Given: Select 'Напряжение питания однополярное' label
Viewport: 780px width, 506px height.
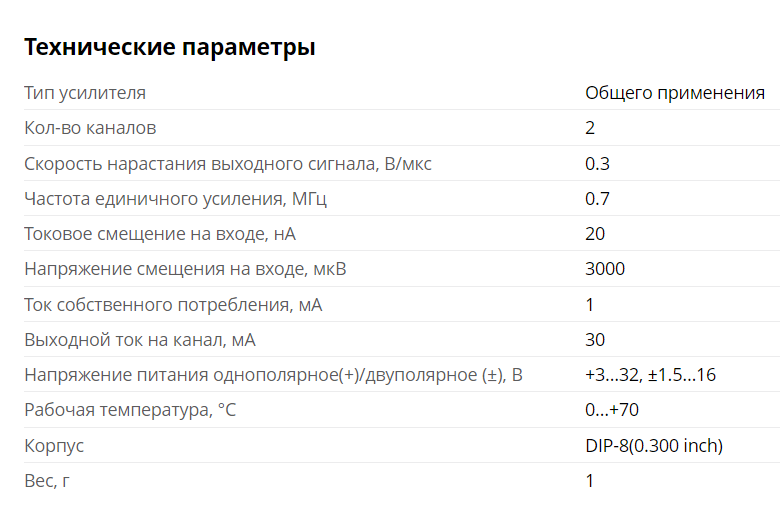Looking at the screenshot, I should click(273, 375).
